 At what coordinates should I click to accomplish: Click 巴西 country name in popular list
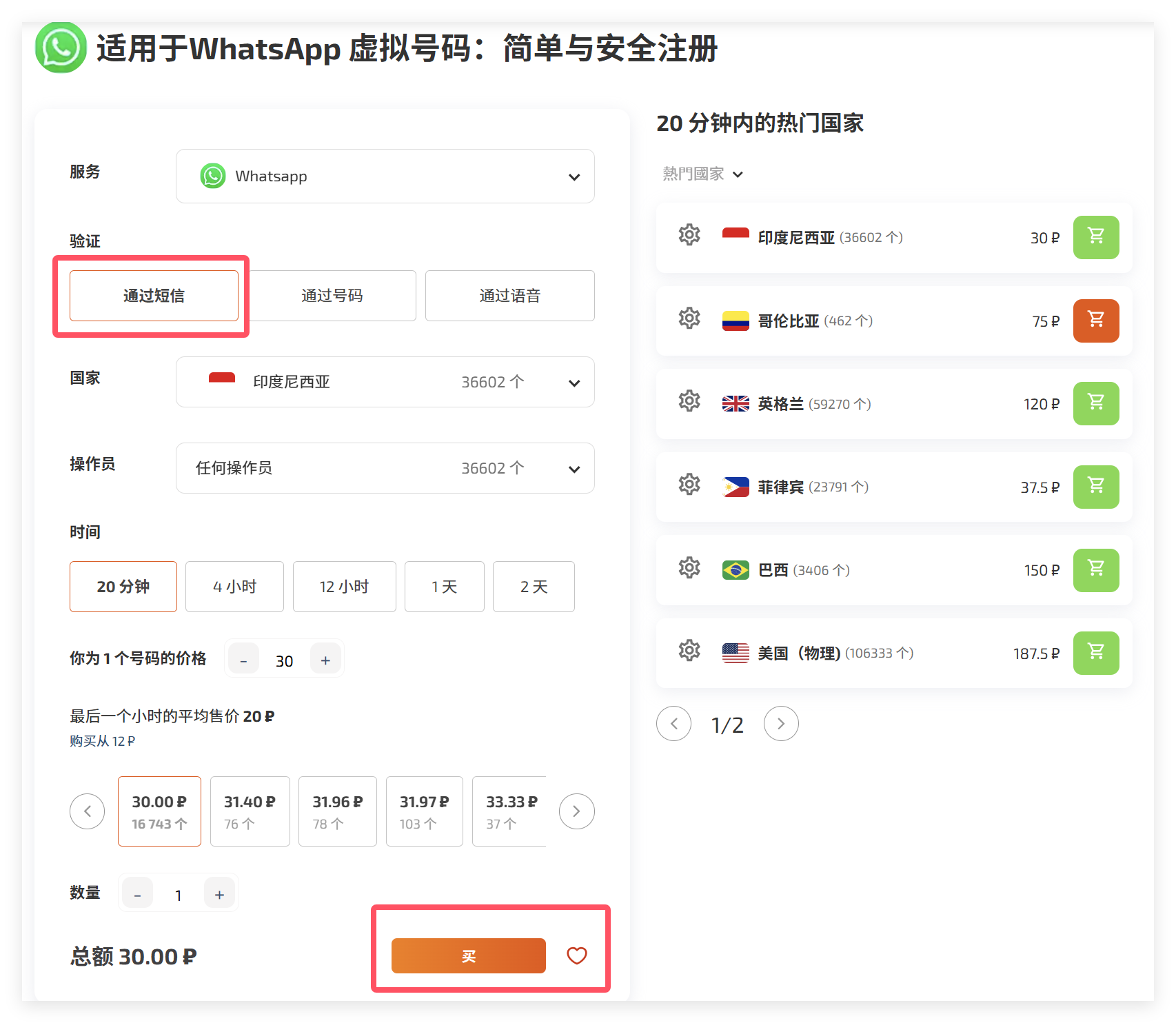[773, 570]
